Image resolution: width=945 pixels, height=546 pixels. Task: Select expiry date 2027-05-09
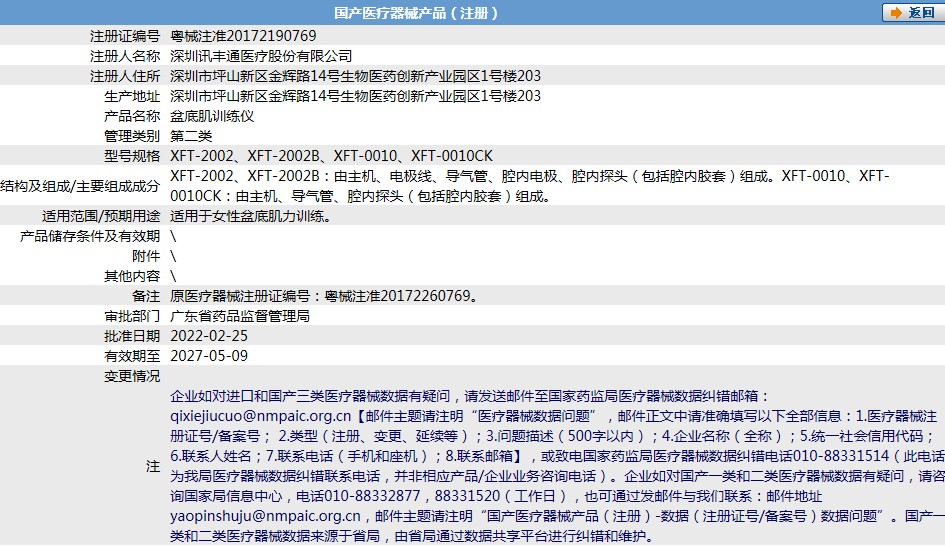(209, 356)
